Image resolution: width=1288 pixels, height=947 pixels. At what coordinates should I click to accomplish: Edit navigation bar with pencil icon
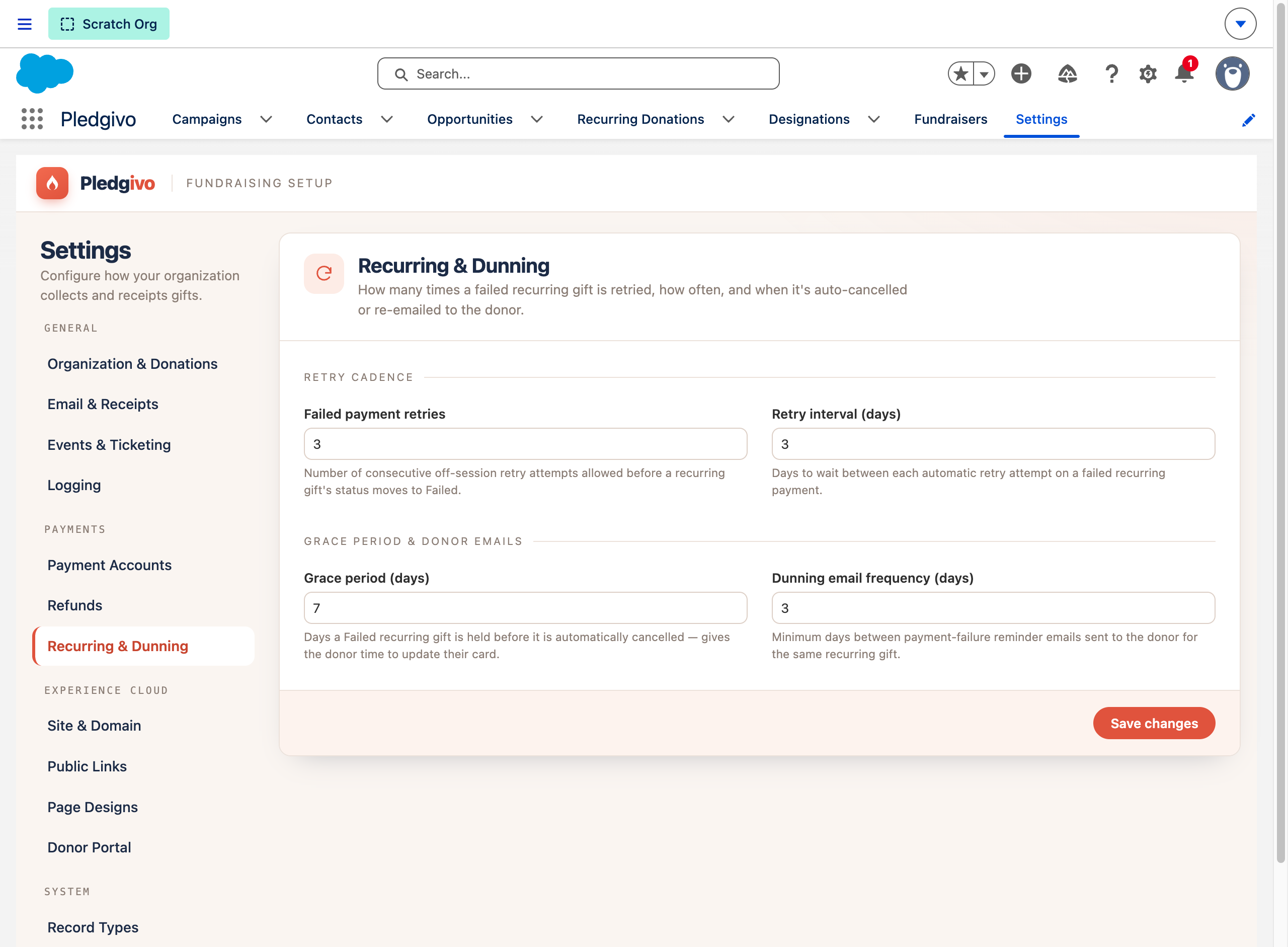[x=1248, y=120]
